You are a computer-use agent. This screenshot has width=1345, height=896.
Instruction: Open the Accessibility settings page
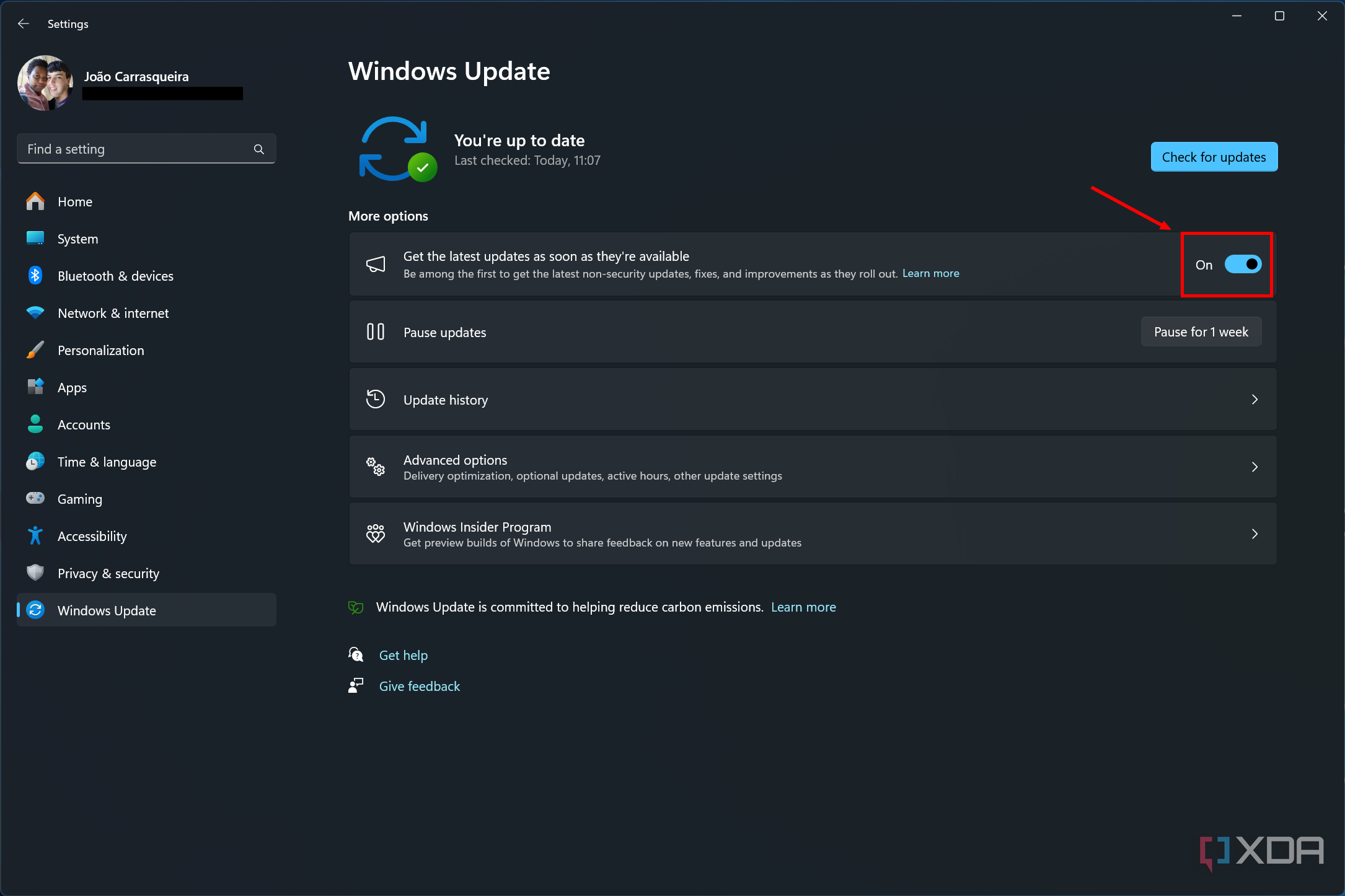click(x=92, y=535)
